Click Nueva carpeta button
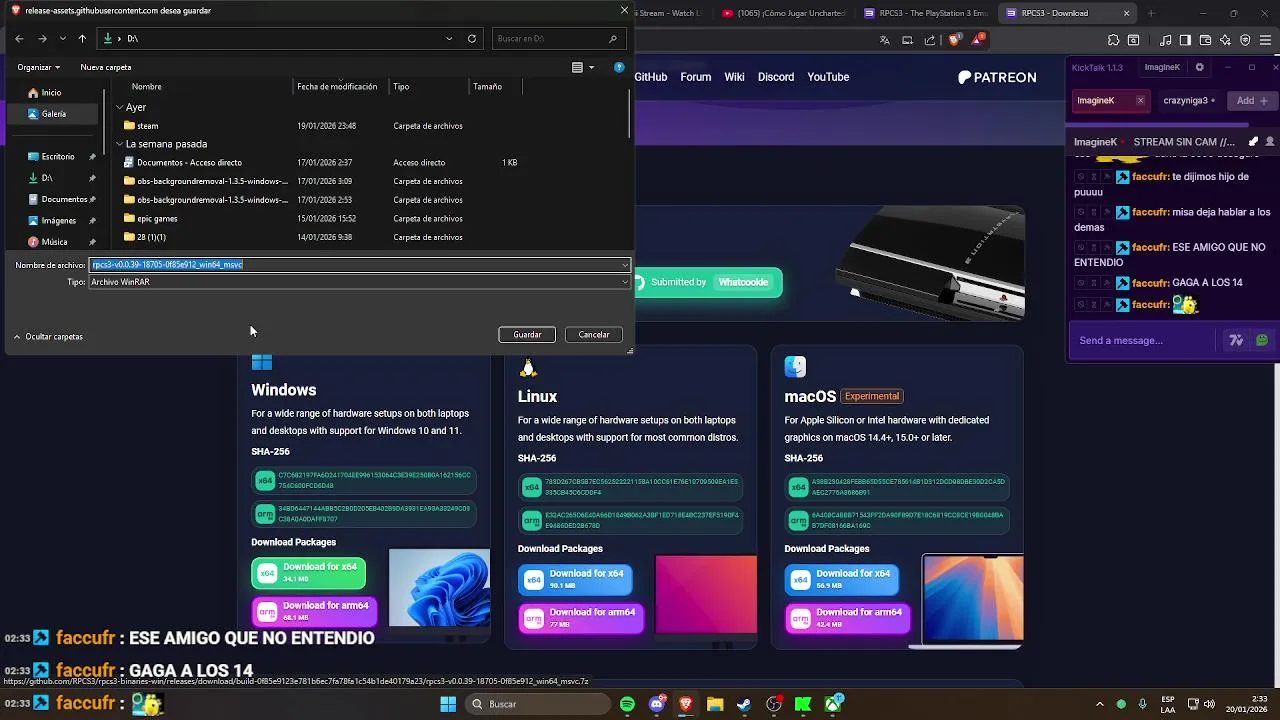Screen dimensions: 1280x720 tap(106, 67)
